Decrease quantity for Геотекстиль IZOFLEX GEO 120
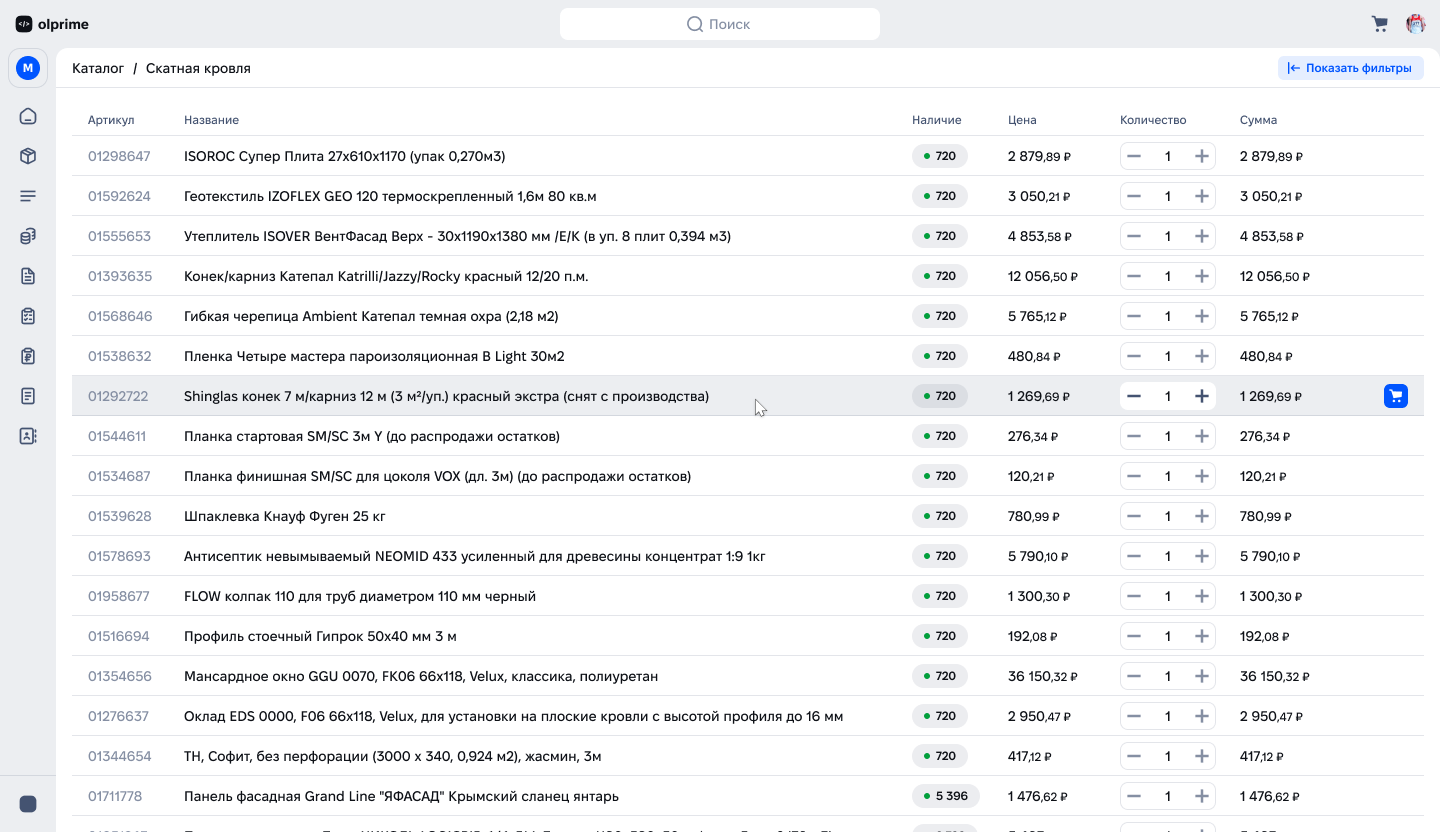The height and width of the screenshot is (832, 1440). coord(1134,196)
